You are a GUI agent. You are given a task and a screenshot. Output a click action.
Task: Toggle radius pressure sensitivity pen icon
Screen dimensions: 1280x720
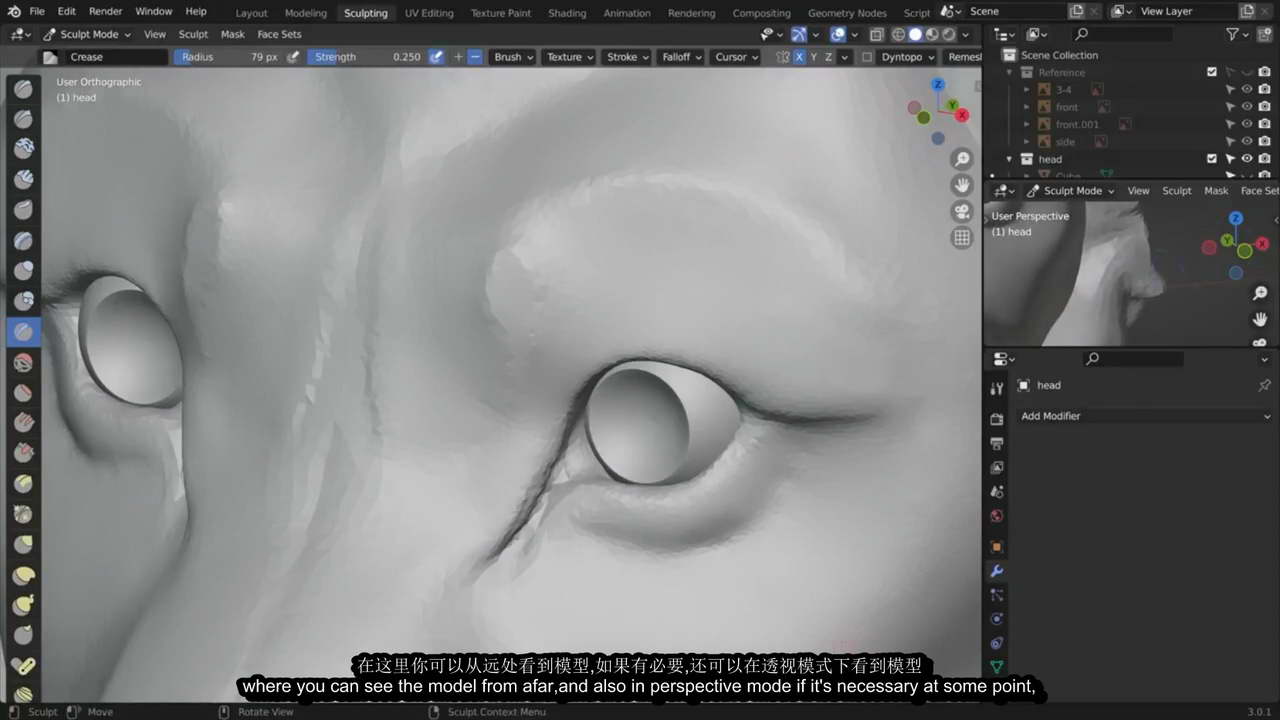pyautogui.click(x=293, y=57)
